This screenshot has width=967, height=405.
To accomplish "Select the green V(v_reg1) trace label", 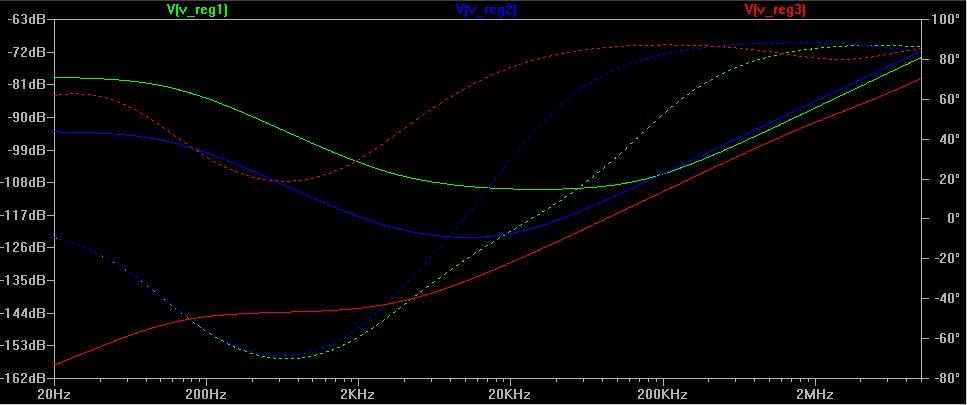I will point(197,9).
